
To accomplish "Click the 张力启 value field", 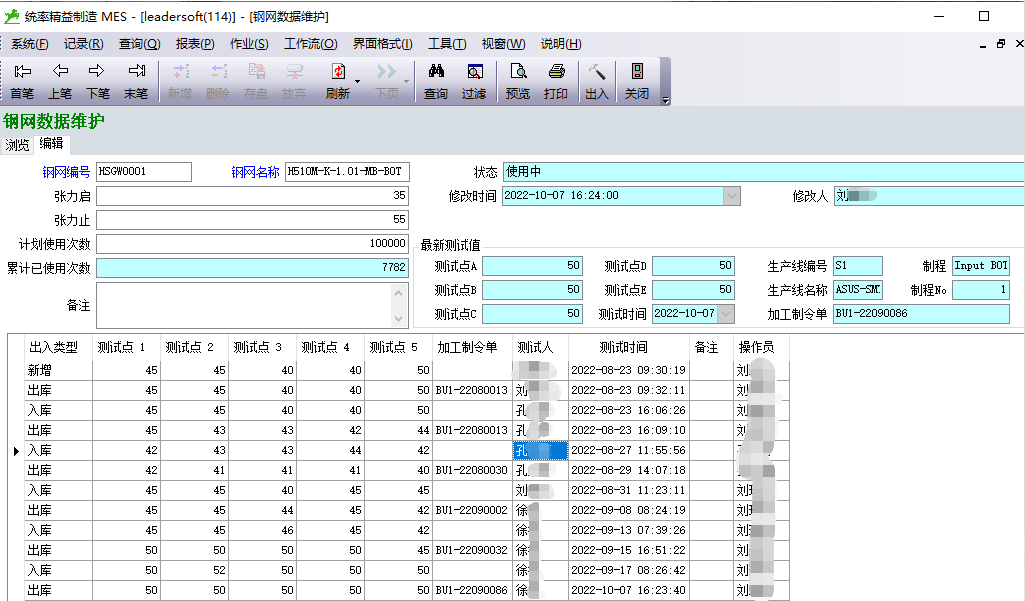I will (252, 196).
